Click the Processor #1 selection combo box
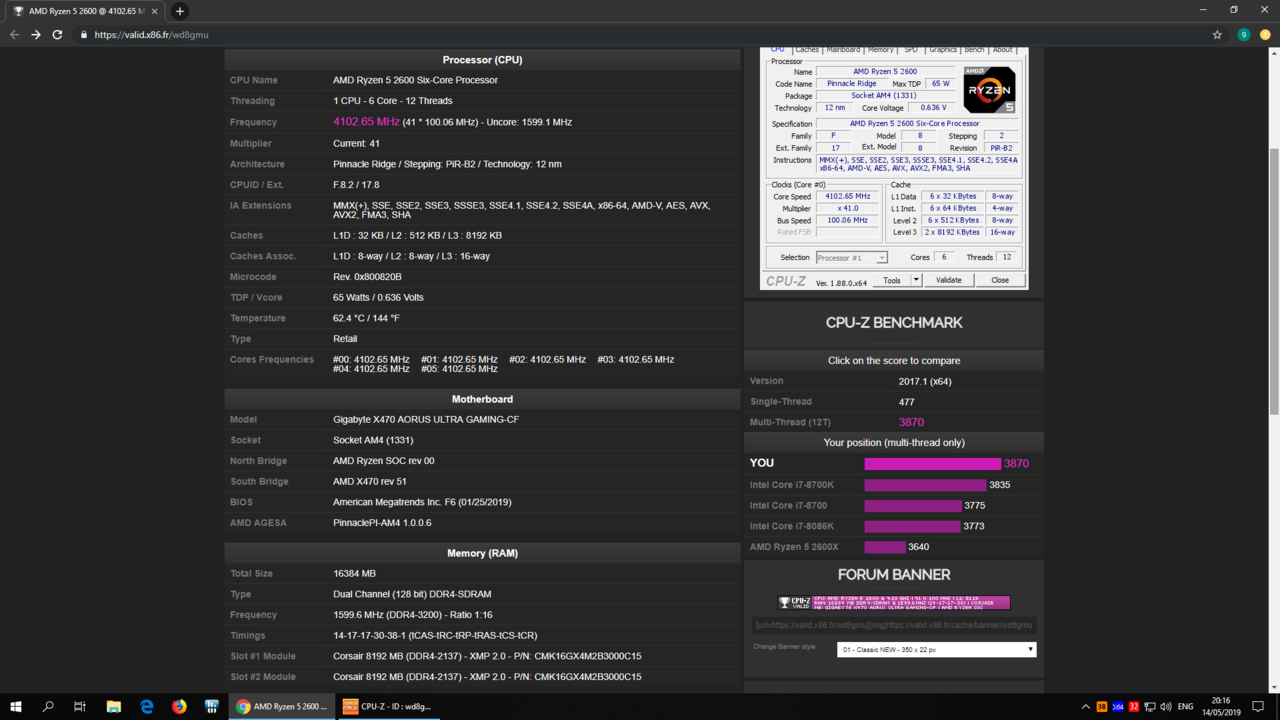 click(x=852, y=257)
